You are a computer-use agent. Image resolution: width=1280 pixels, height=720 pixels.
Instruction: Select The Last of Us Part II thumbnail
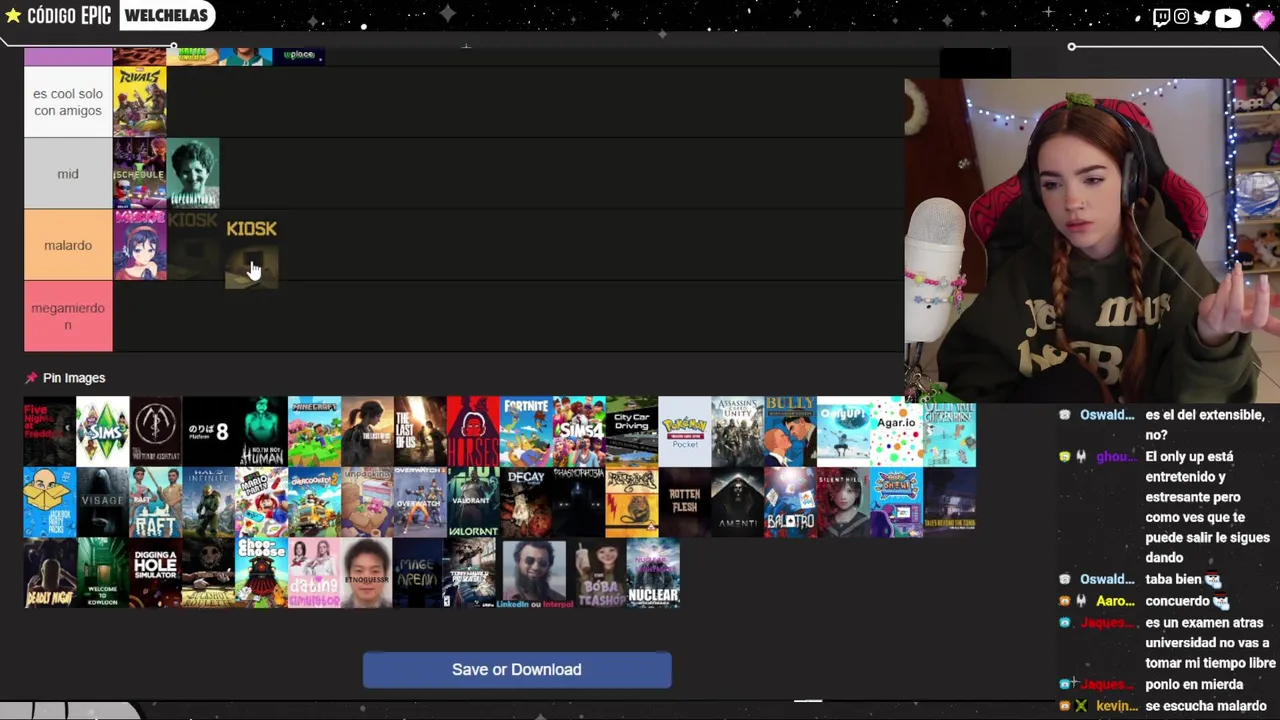(367, 432)
